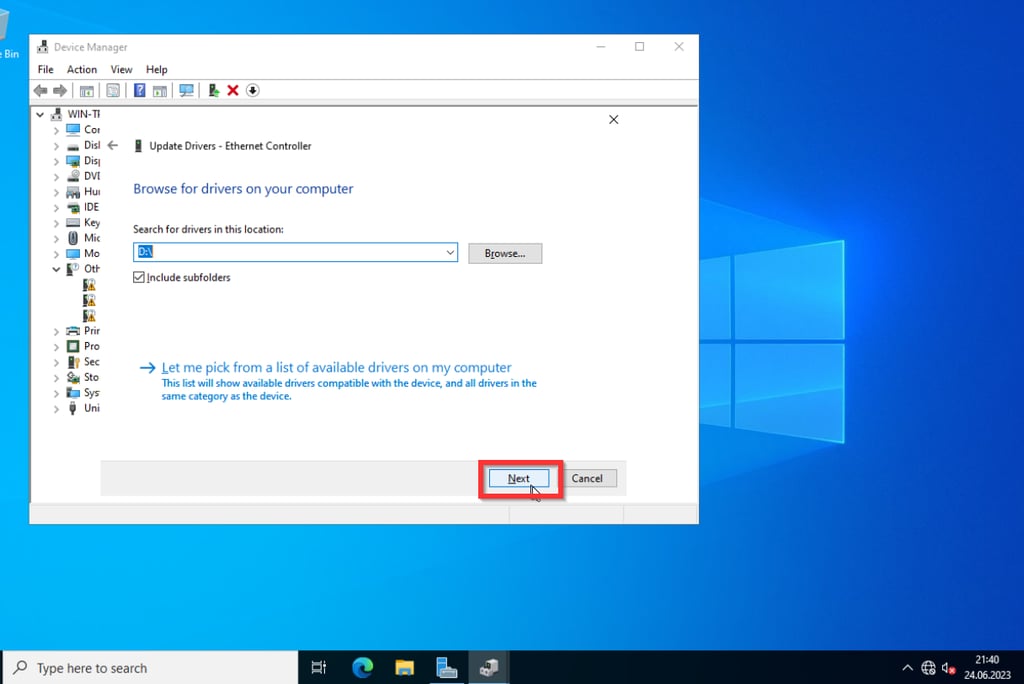Viewport: 1024px width, 684px height.
Task: Select the Keyboards icon in tree
Action: (x=73, y=223)
